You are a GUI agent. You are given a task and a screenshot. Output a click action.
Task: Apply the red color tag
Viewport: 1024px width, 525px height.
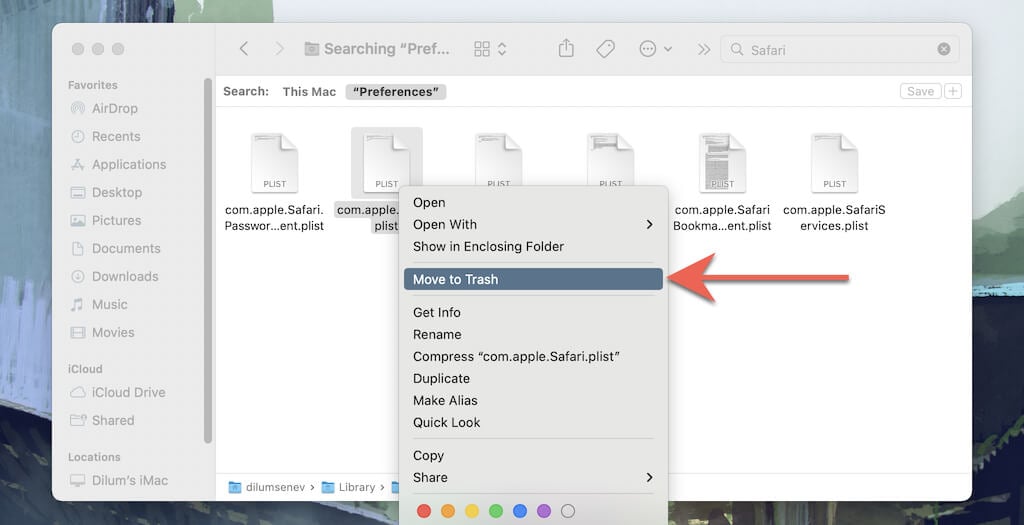pos(423,511)
